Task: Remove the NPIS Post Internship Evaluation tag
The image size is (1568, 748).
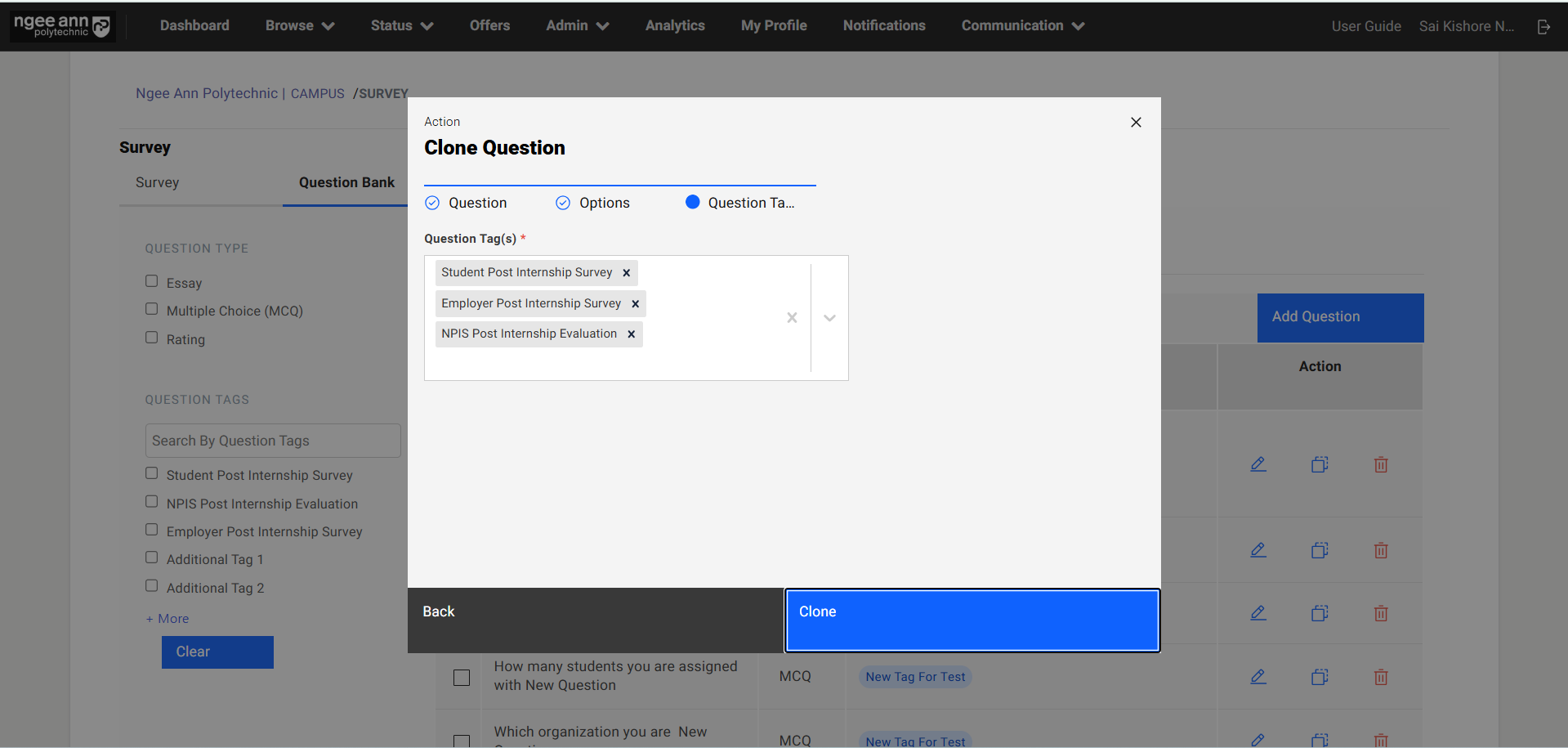Action: pyautogui.click(x=631, y=334)
